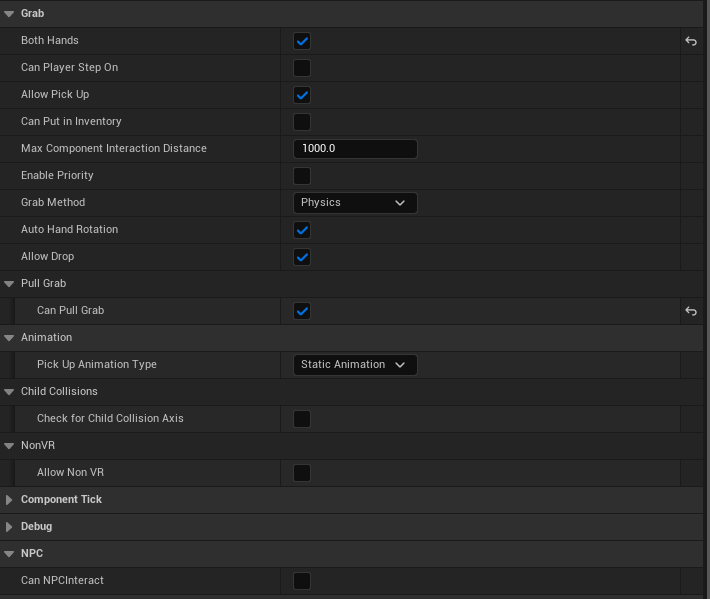
Task: Collapse the Pull Grab section
Action: pyautogui.click(x=9, y=284)
